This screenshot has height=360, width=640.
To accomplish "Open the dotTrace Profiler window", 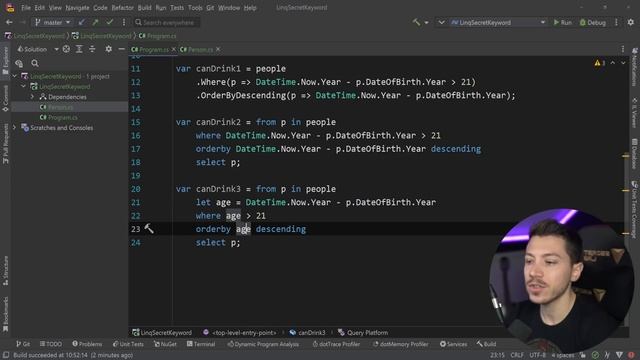I will click(x=336, y=344).
